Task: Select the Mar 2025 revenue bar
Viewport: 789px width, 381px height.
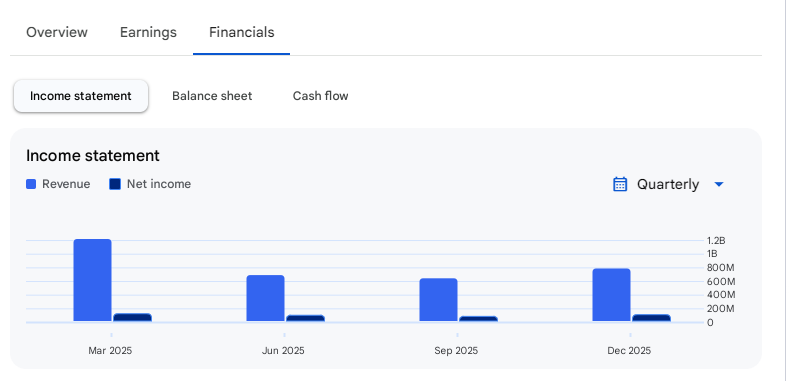Action: tap(93, 280)
